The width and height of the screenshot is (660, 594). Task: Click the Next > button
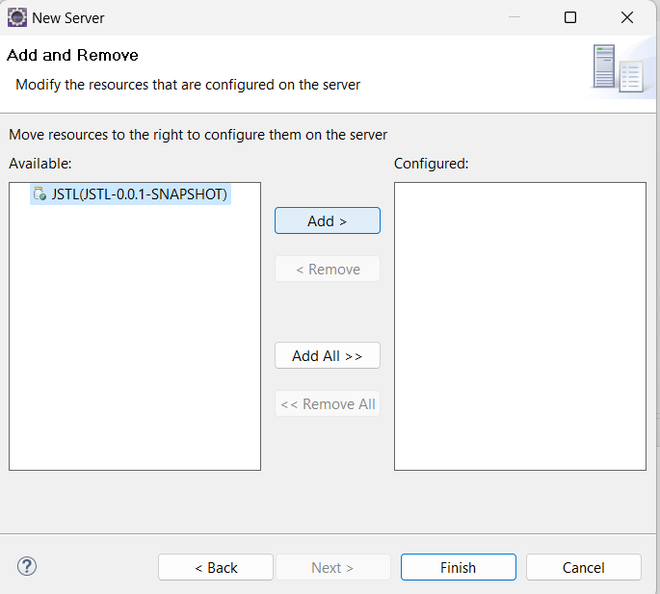332,567
